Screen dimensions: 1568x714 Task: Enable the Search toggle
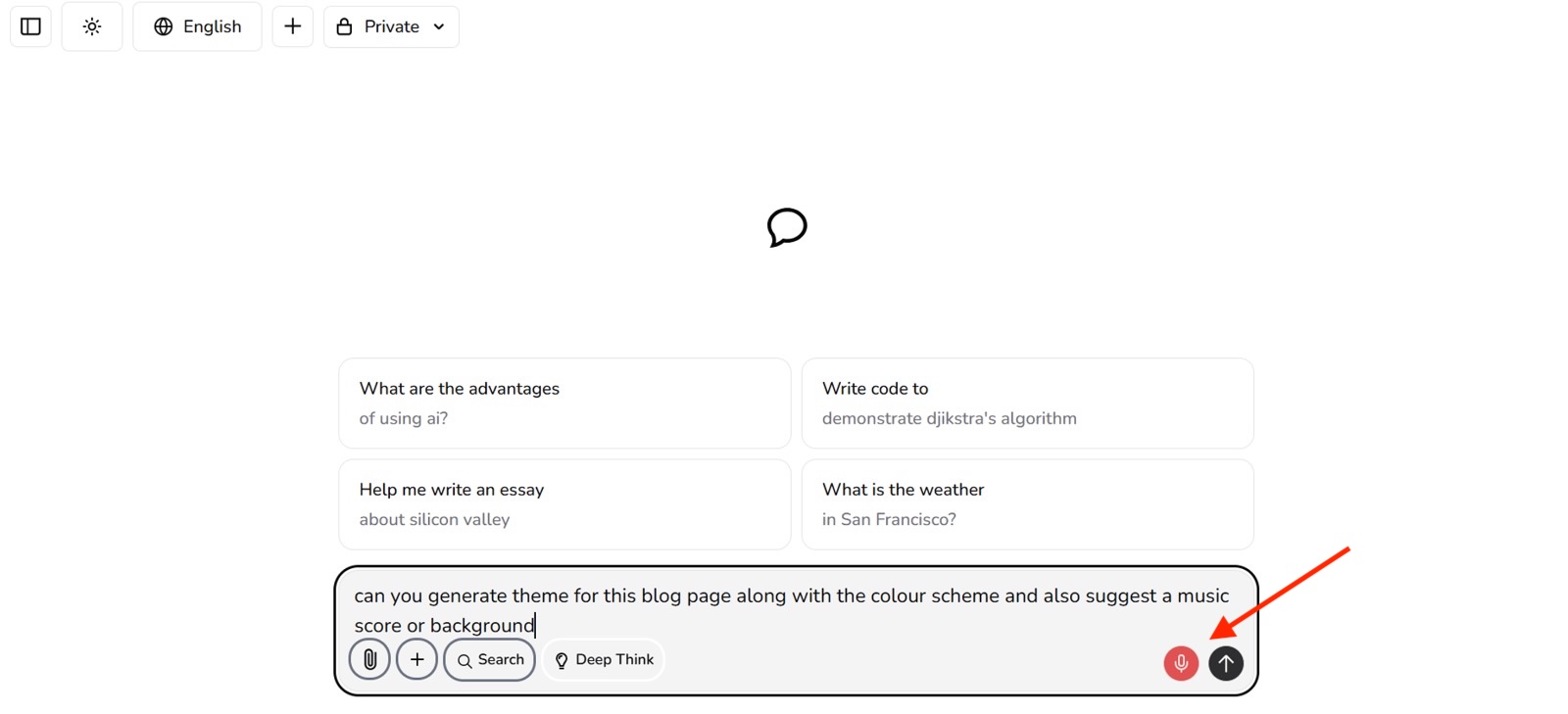490,659
